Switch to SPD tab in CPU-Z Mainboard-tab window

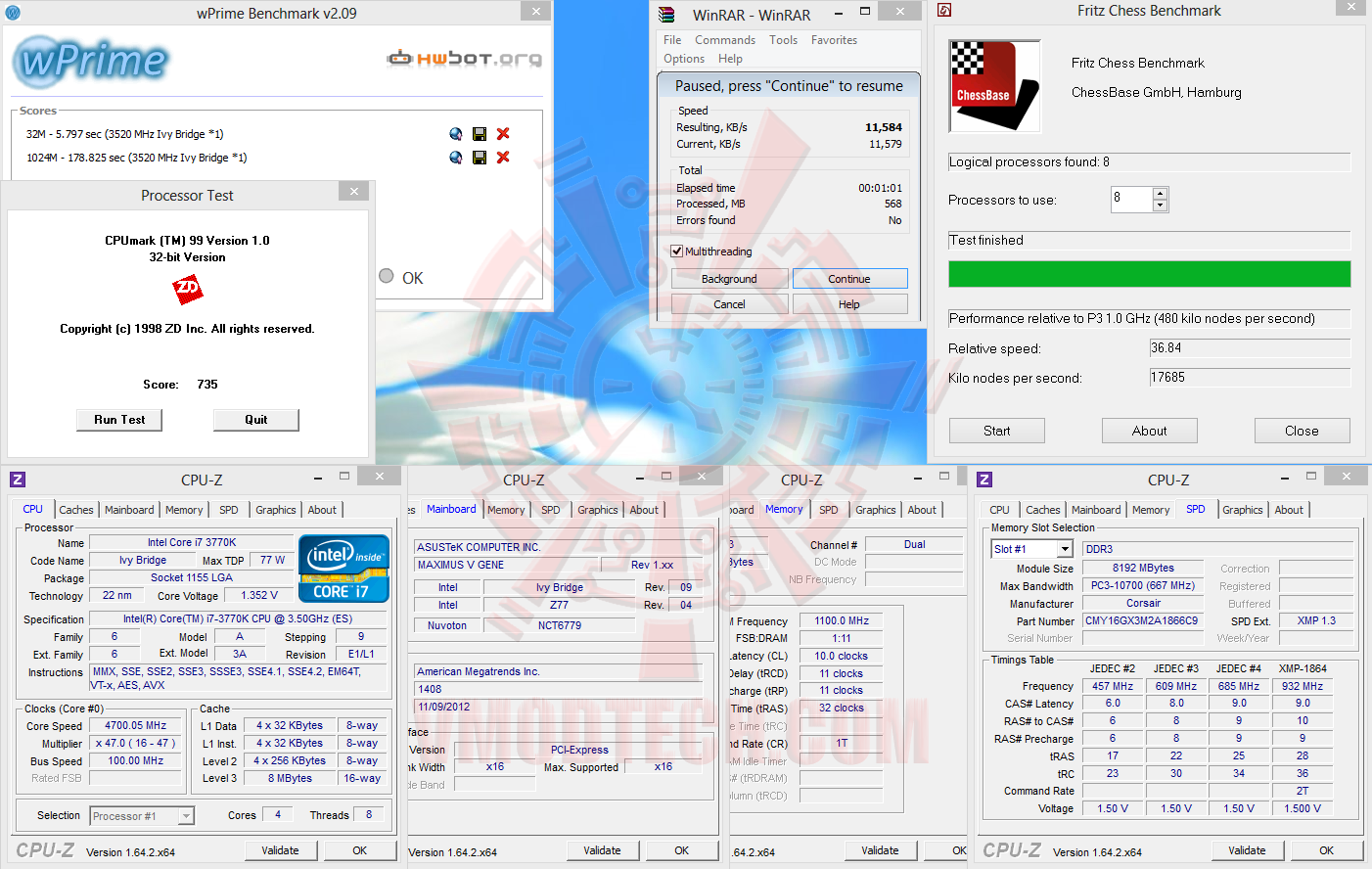[551, 510]
